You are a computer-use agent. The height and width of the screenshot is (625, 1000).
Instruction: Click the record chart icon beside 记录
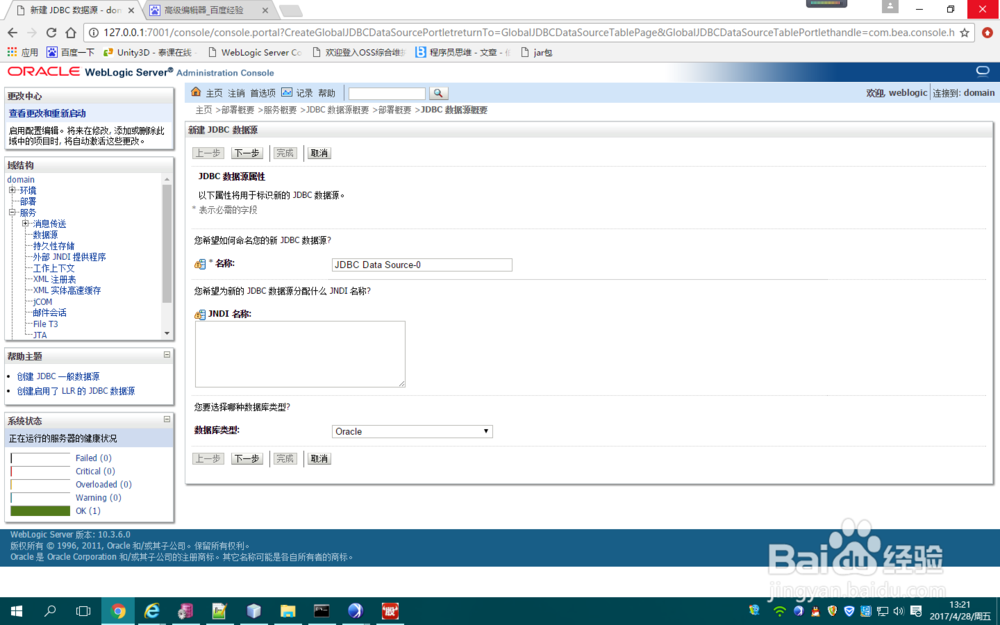pyautogui.click(x=287, y=92)
